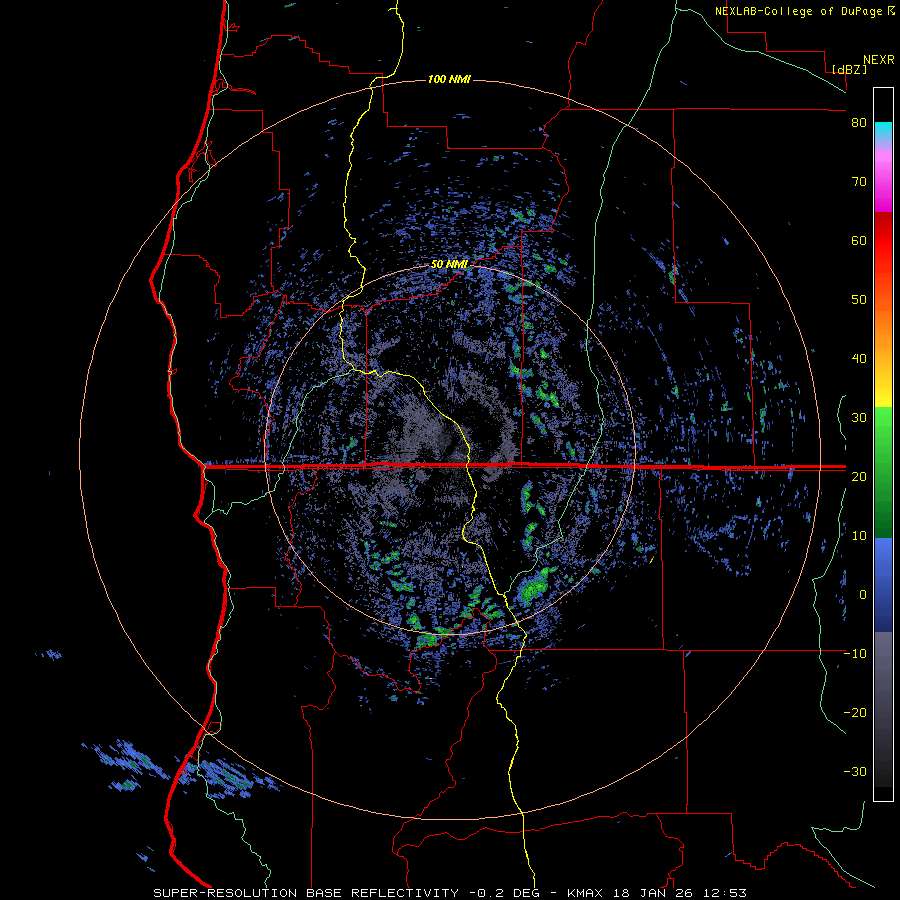Click the bright green segment of the color bar
This screenshot has height=900, width=900.
point(883,425)
